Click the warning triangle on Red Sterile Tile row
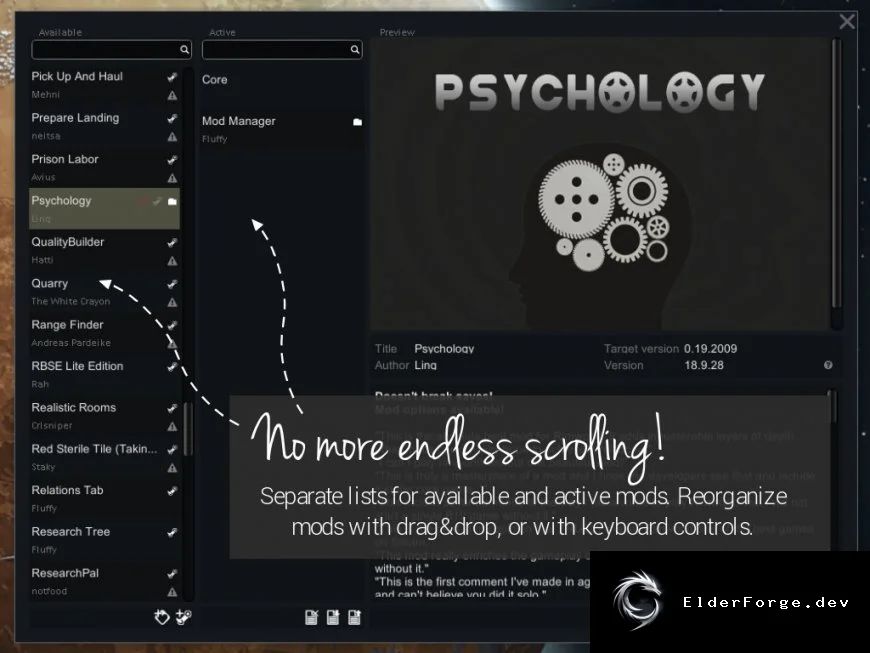Viewport: 870px width, 653px height. click(x=173, y=468)
